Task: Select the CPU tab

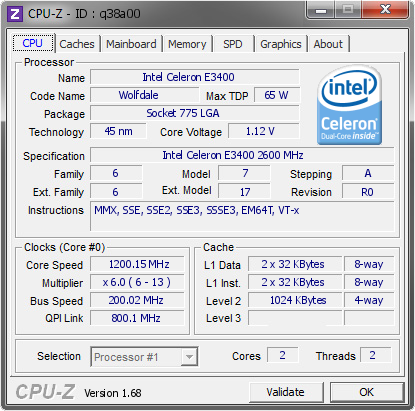Action: pos(33,43)
